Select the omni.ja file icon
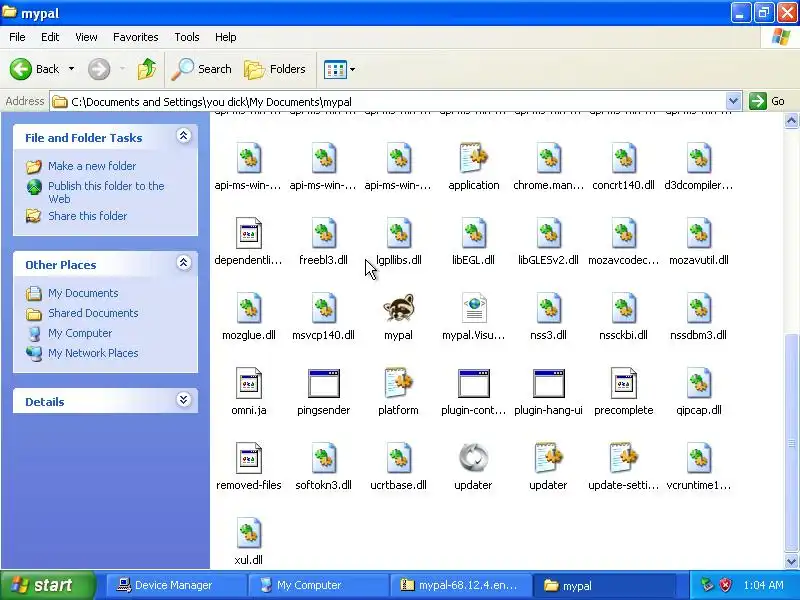Viewport: 800px width, 600px height. point(248,383)
